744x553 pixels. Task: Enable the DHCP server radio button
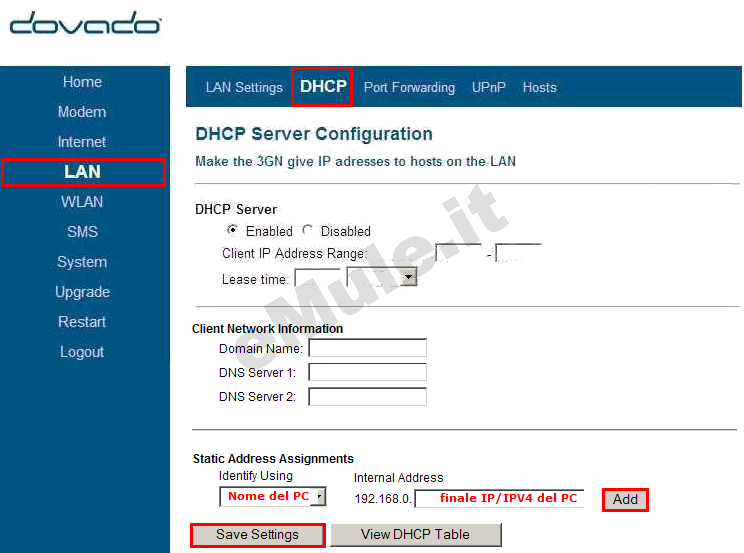232,230
